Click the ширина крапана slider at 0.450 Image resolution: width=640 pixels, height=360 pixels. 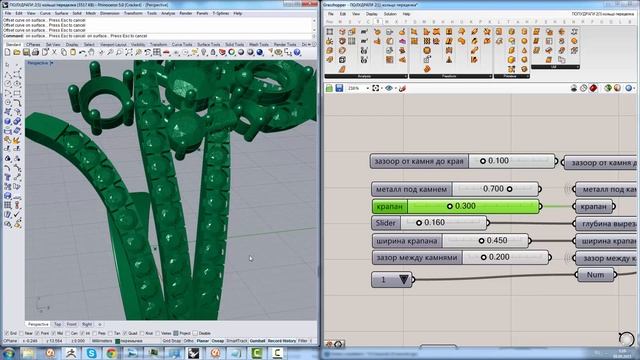[x=452, y=241]
